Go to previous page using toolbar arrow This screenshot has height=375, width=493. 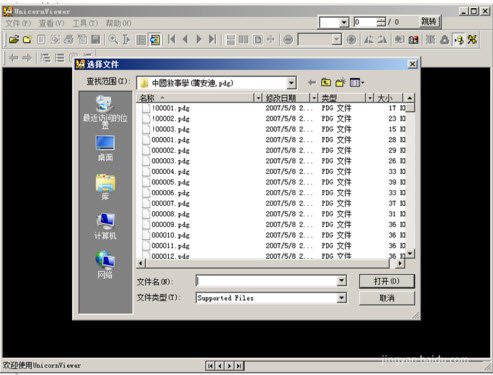(x=185, y=39)
